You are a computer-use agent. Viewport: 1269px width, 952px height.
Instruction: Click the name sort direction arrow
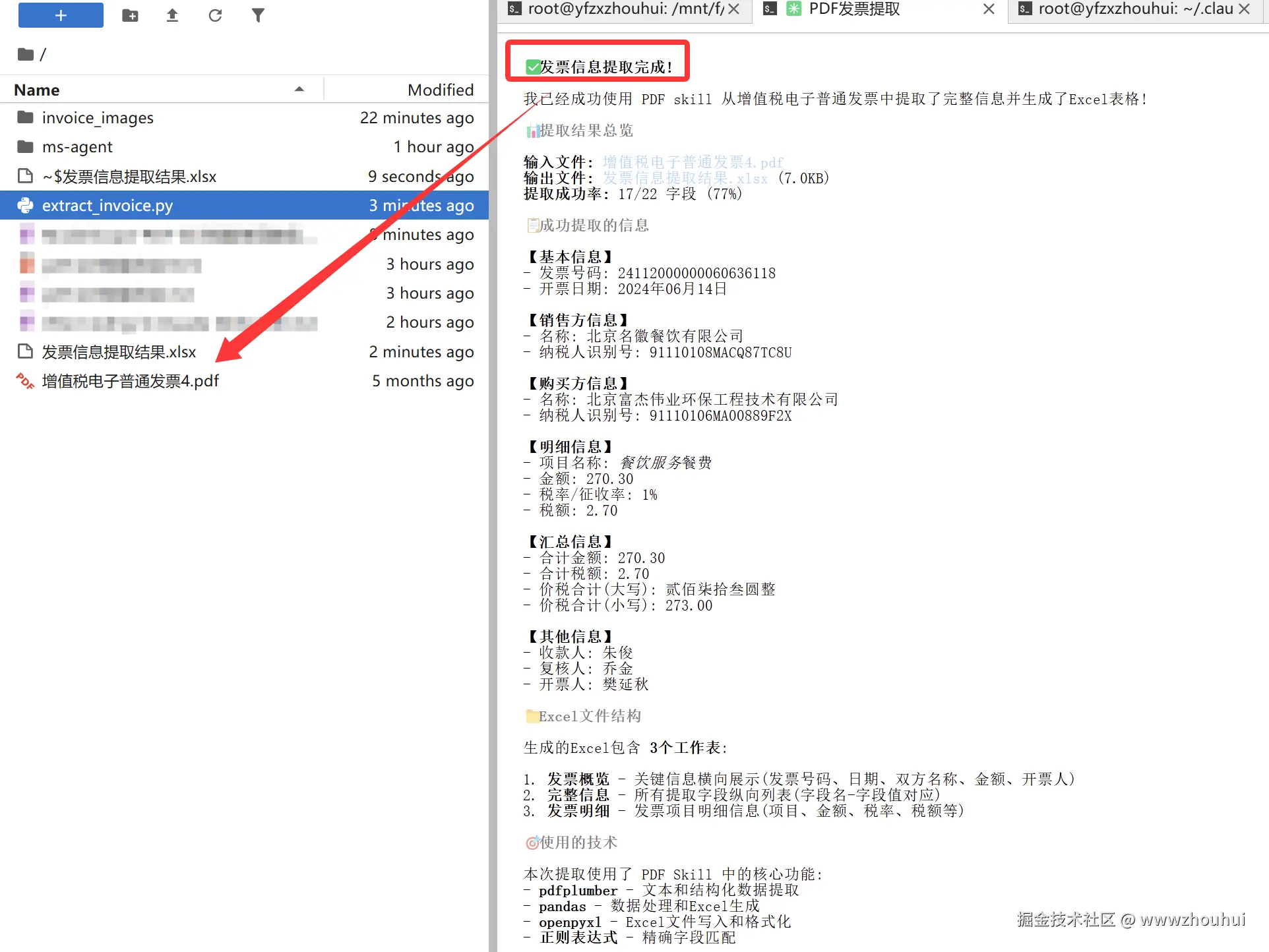[299, 89]
